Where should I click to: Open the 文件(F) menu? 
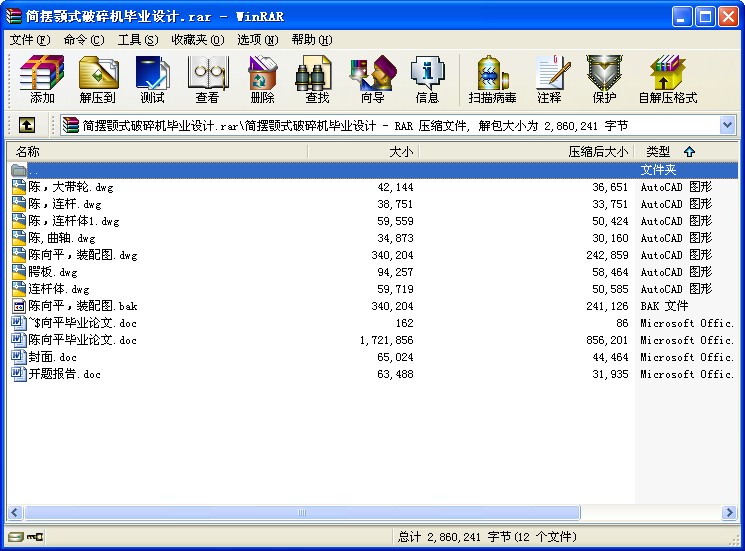[29, 40]
